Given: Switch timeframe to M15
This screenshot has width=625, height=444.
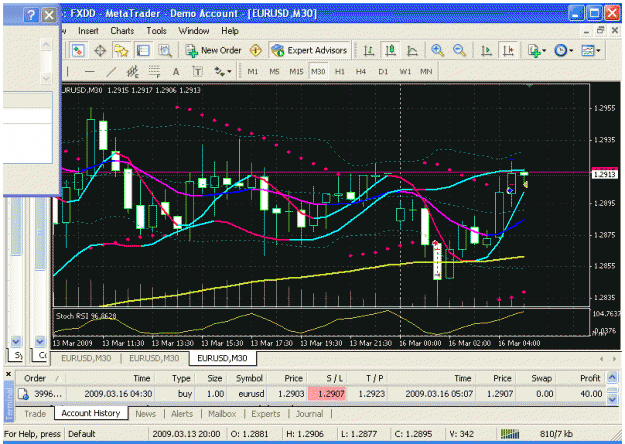Looking at the screenshot, I should coord(296,72).
